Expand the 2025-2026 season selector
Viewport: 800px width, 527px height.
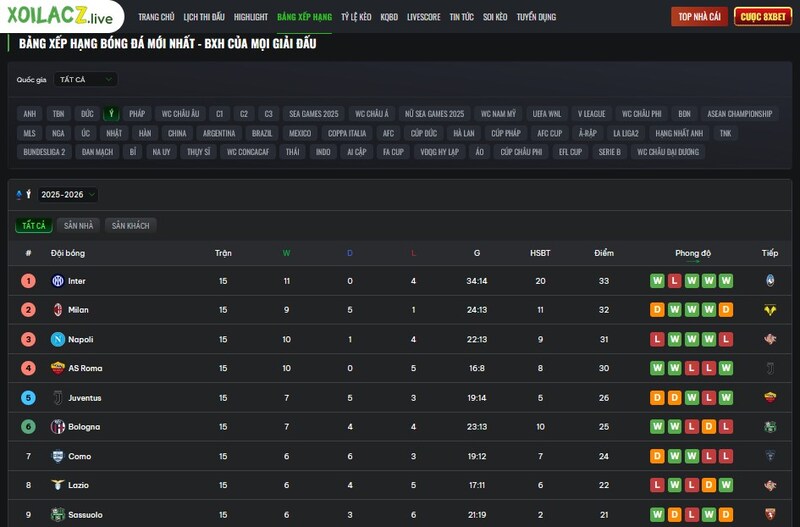(68, 195)
